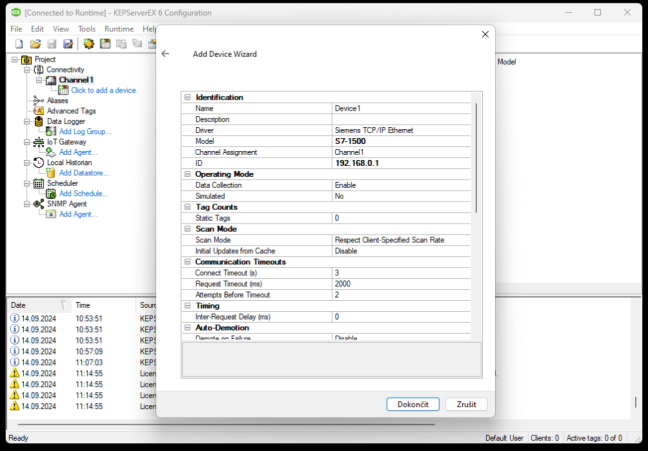Image resolution: width=648 pixels, height=451 pixels.
Task: Open the File menu
Action: pos(16,29)
